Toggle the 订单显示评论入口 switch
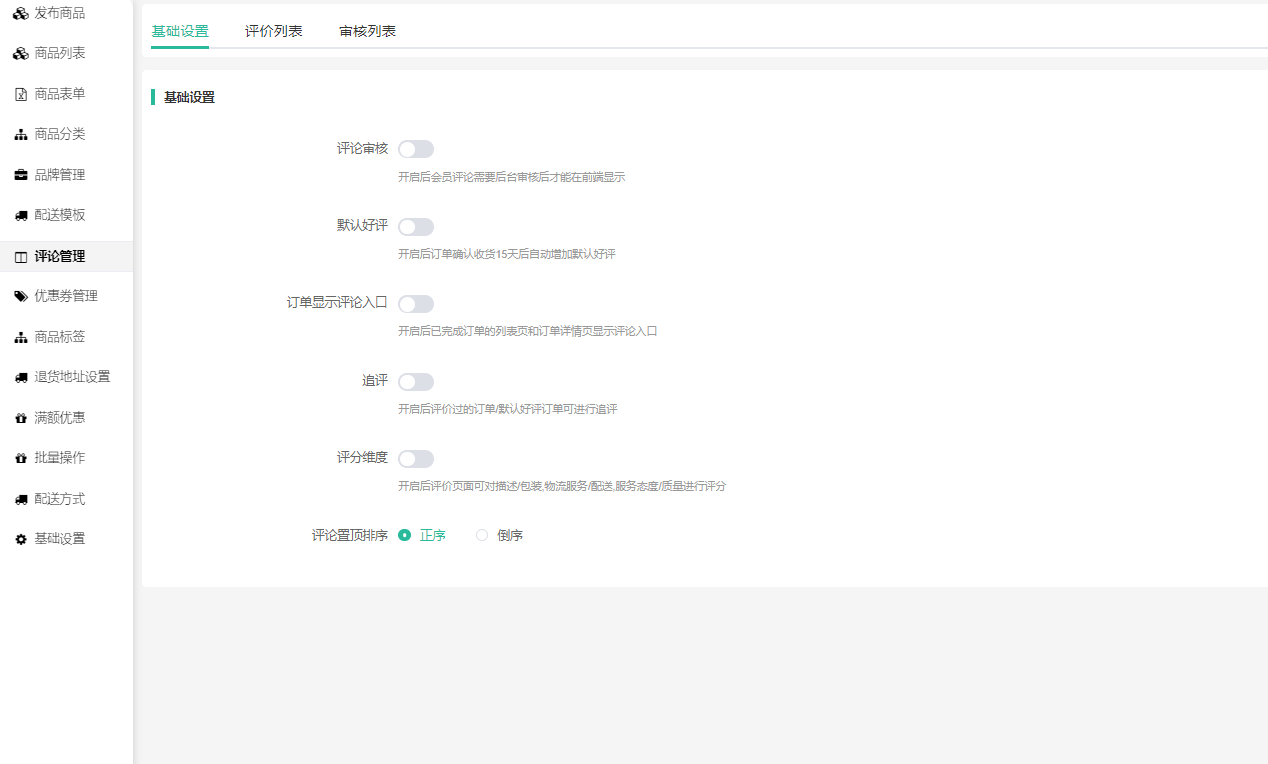This screenshot has height=764, width=1268. tap(415, 304)
